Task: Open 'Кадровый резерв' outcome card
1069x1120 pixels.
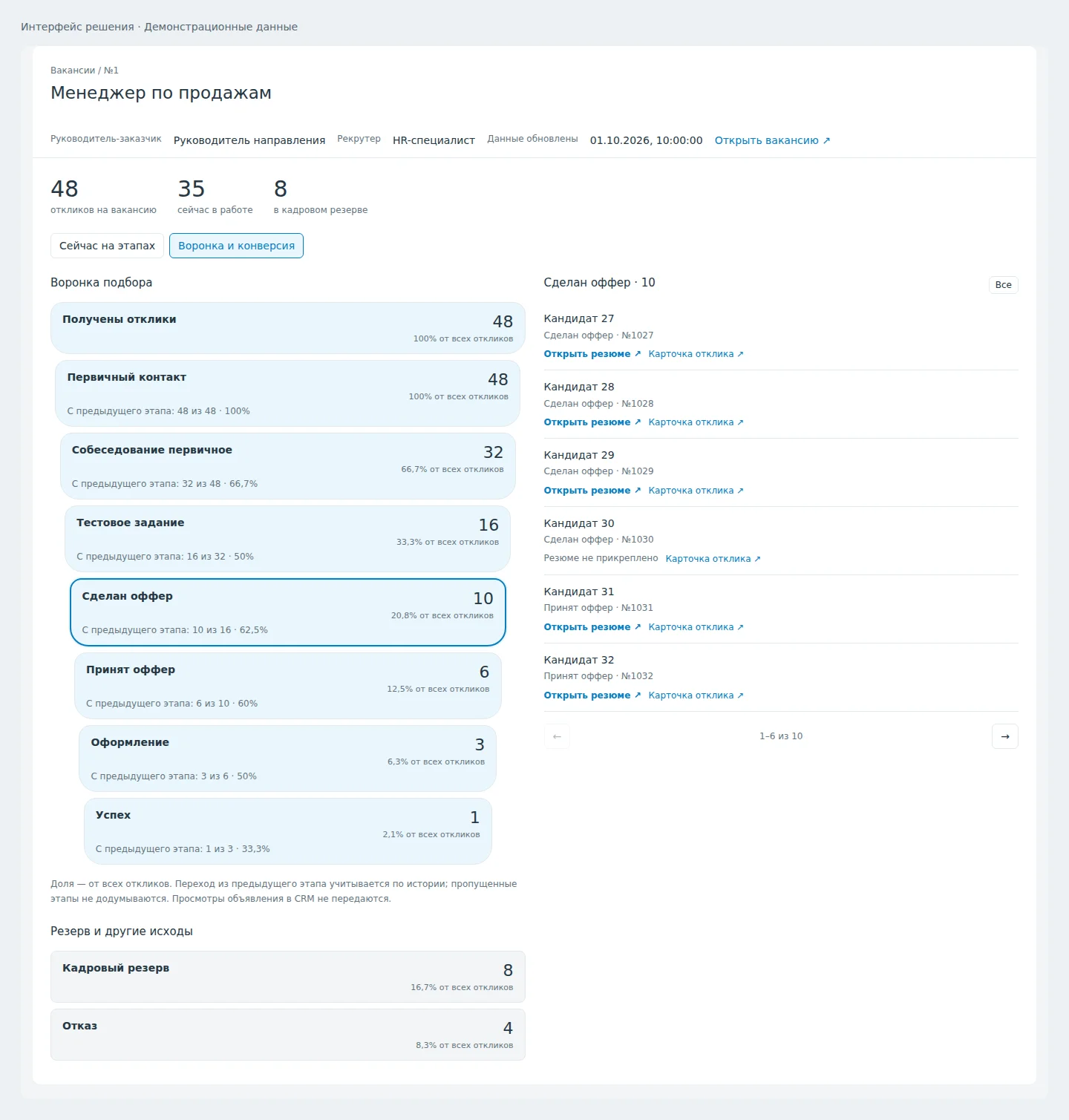Action: pyautogui.click(x=288, y=977)
